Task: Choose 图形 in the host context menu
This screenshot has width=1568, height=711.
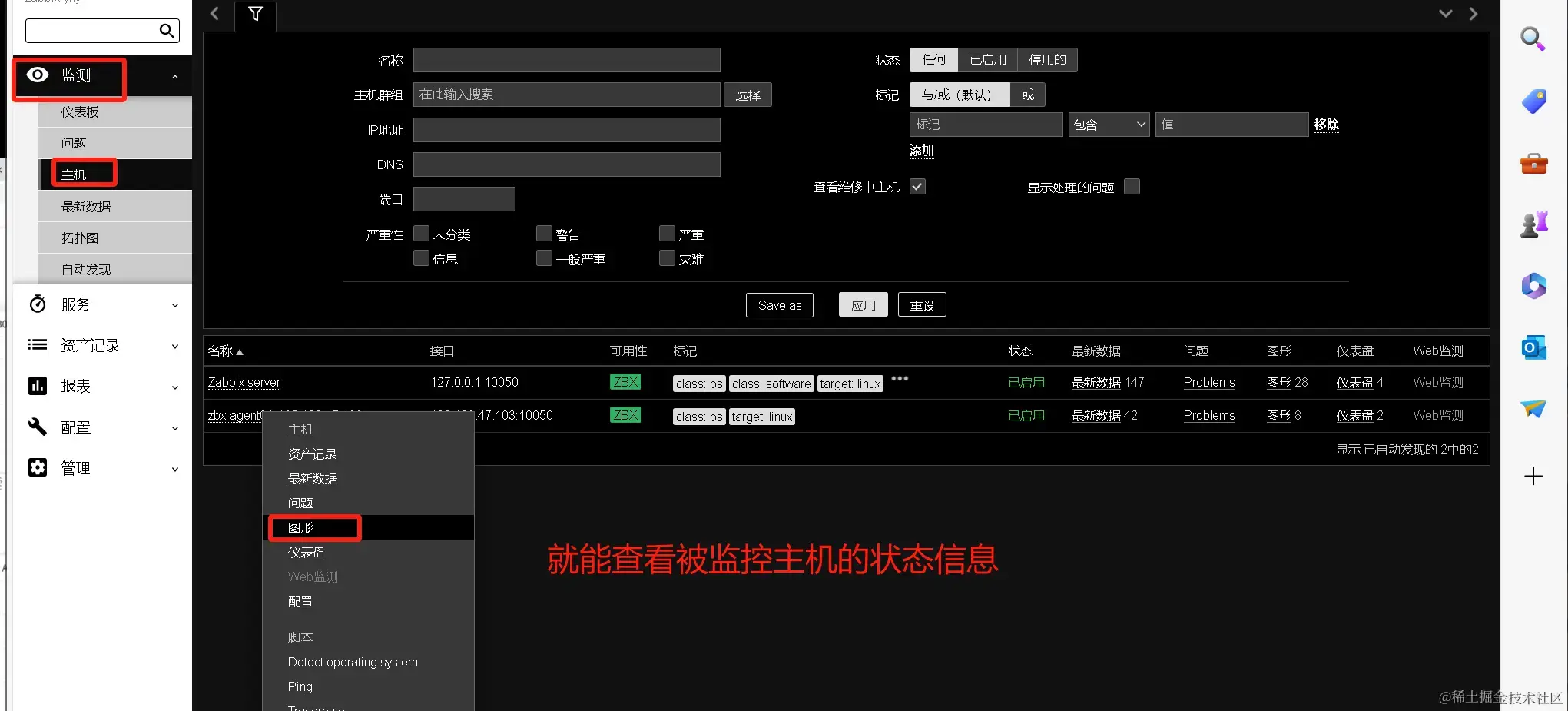Action: point(368,527)
